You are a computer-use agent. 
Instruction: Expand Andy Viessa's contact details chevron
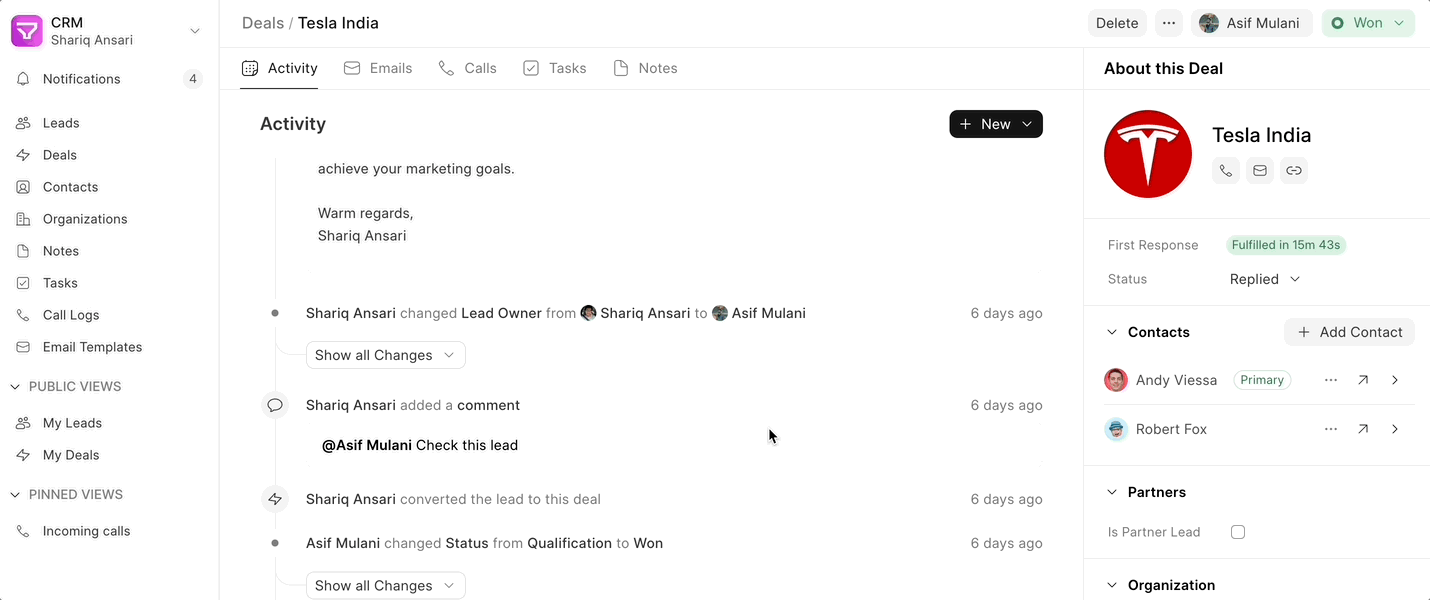[x=1395, y=380]
